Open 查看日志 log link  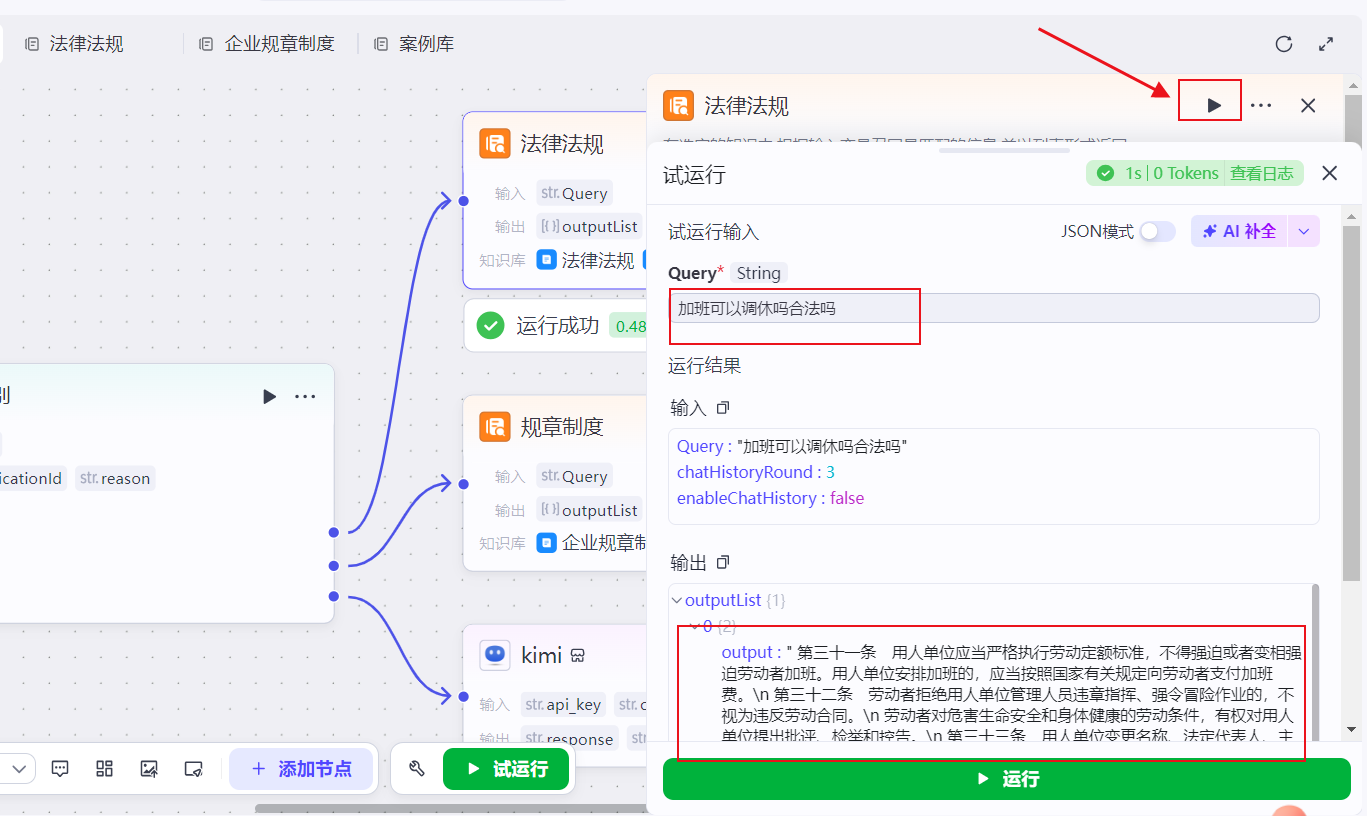(1261, 173)
